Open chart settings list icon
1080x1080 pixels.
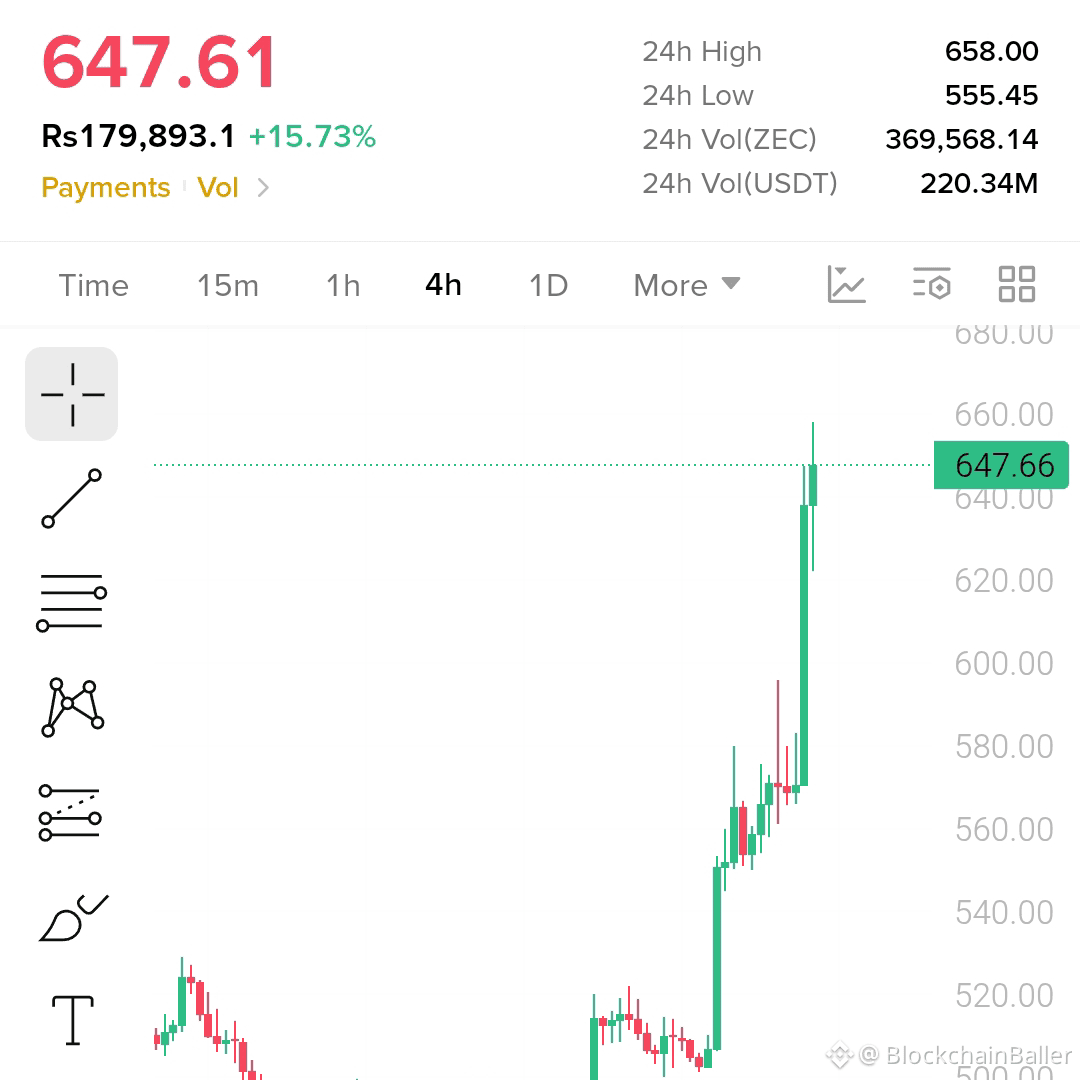(x=931, y=284)
